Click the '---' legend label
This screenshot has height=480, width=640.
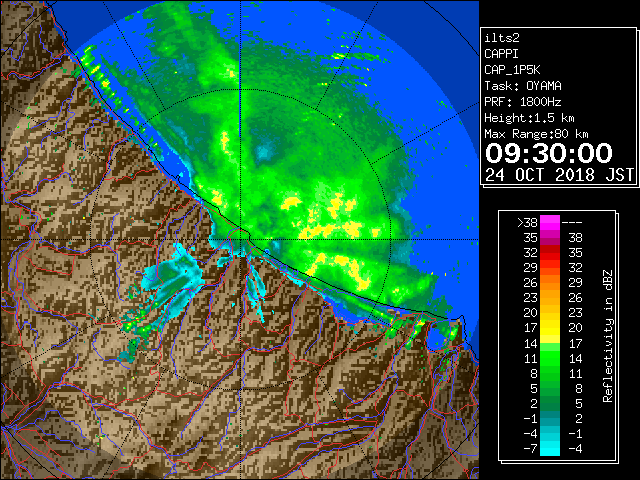point(572,223)
